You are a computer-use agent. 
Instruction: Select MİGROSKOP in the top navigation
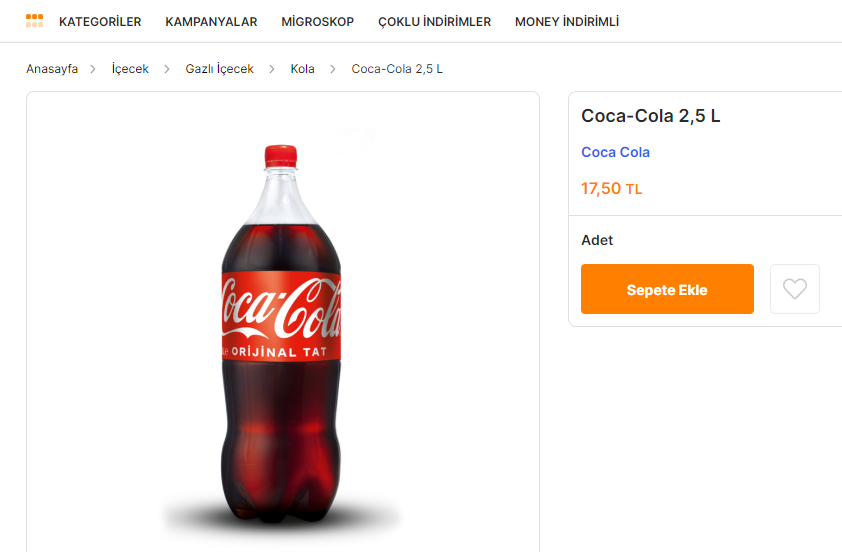(x=317, y=21)
